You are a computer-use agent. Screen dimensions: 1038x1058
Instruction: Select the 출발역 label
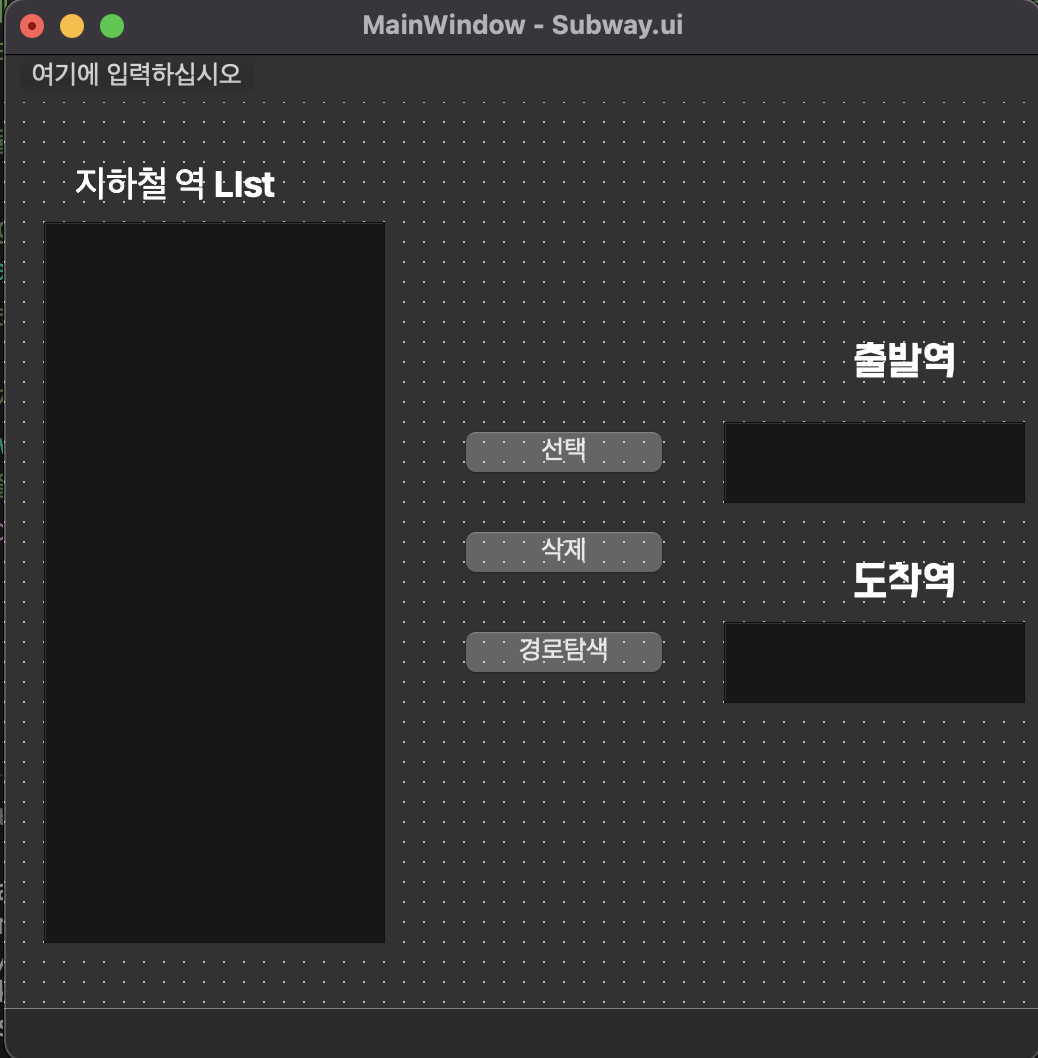[904, 360]
